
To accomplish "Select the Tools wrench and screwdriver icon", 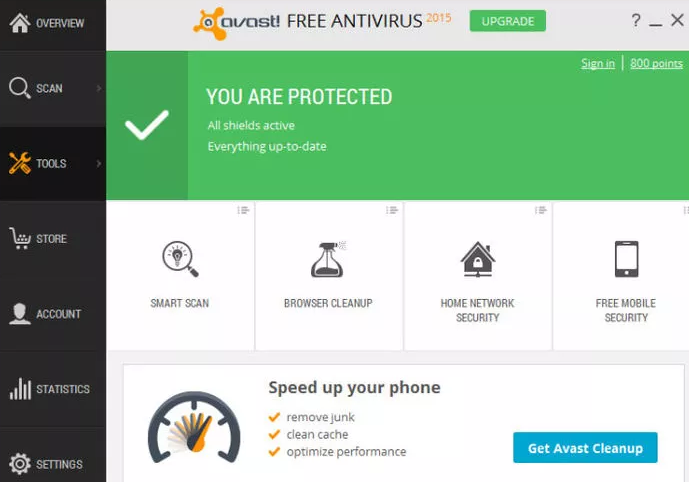I will click(x=20, y=163).
